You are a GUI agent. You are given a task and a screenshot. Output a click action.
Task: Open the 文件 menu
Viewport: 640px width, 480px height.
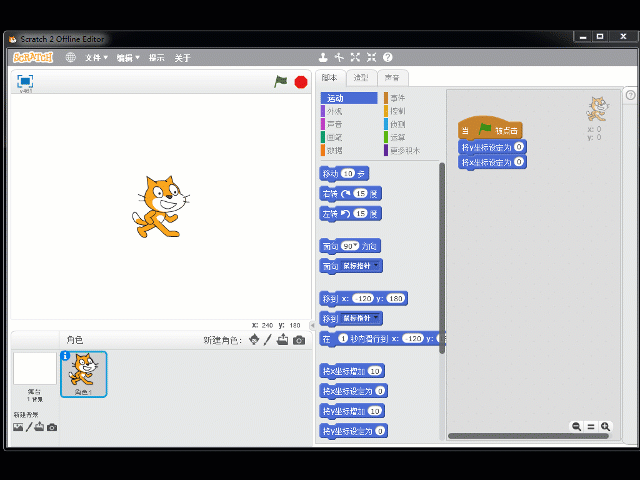coord(96,58)
